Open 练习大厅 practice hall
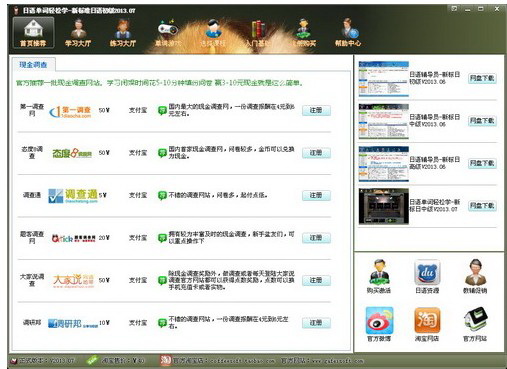 [x=123, y=33]
